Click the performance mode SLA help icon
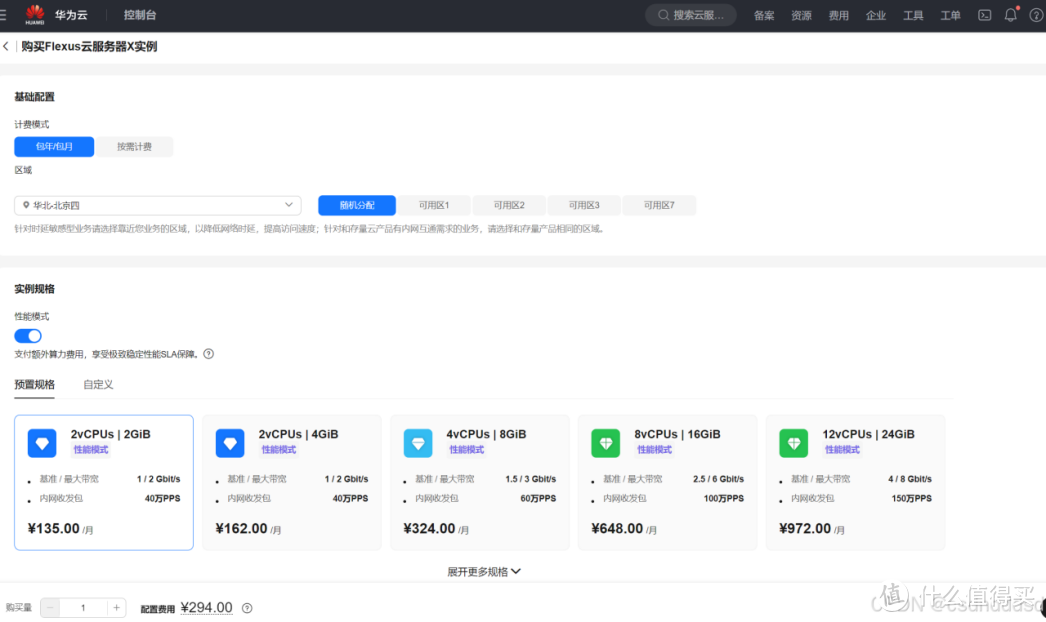 (x=207, y=353)
